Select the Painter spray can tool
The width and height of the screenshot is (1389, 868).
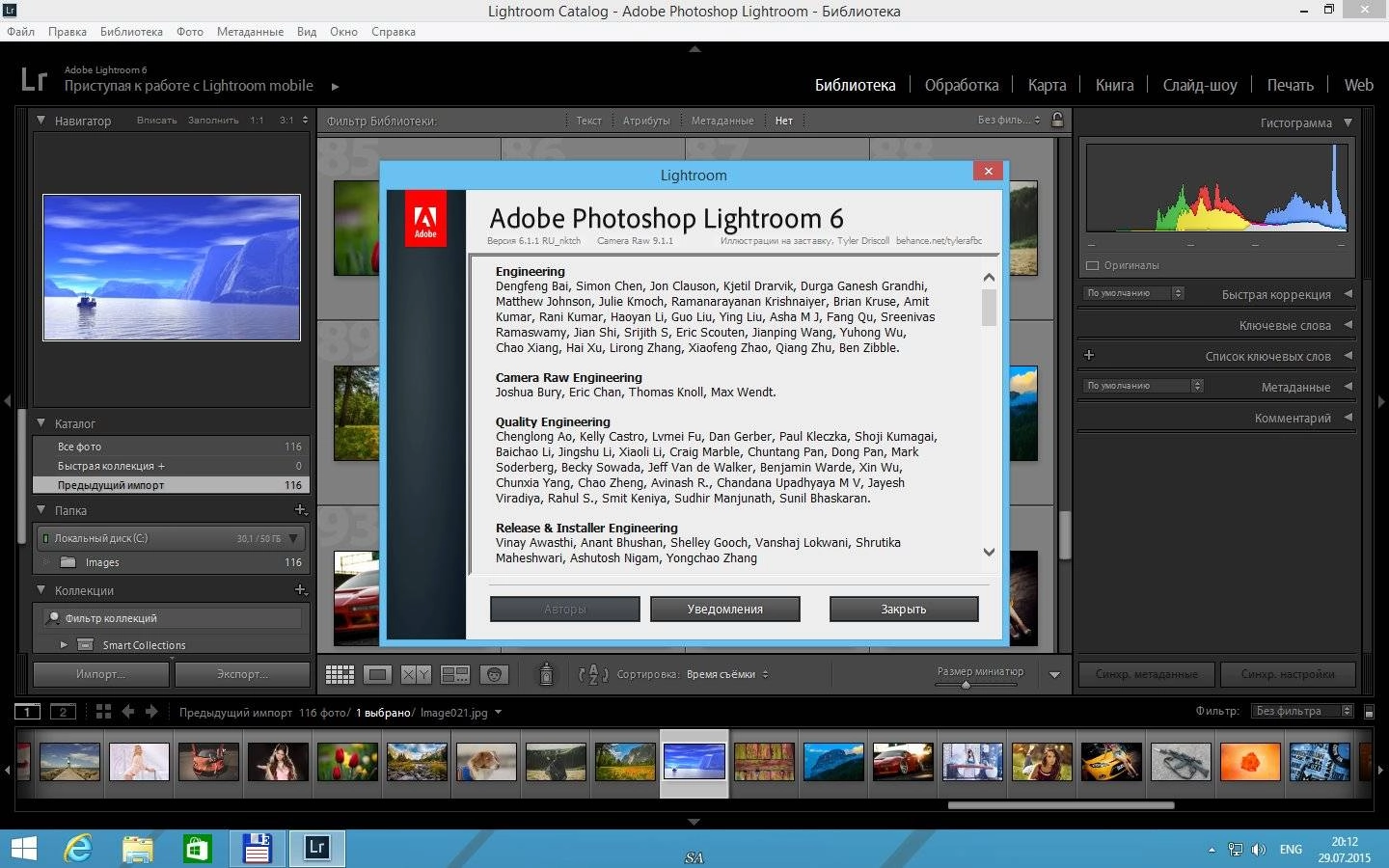pyautogui.click(x=546, y=674)
